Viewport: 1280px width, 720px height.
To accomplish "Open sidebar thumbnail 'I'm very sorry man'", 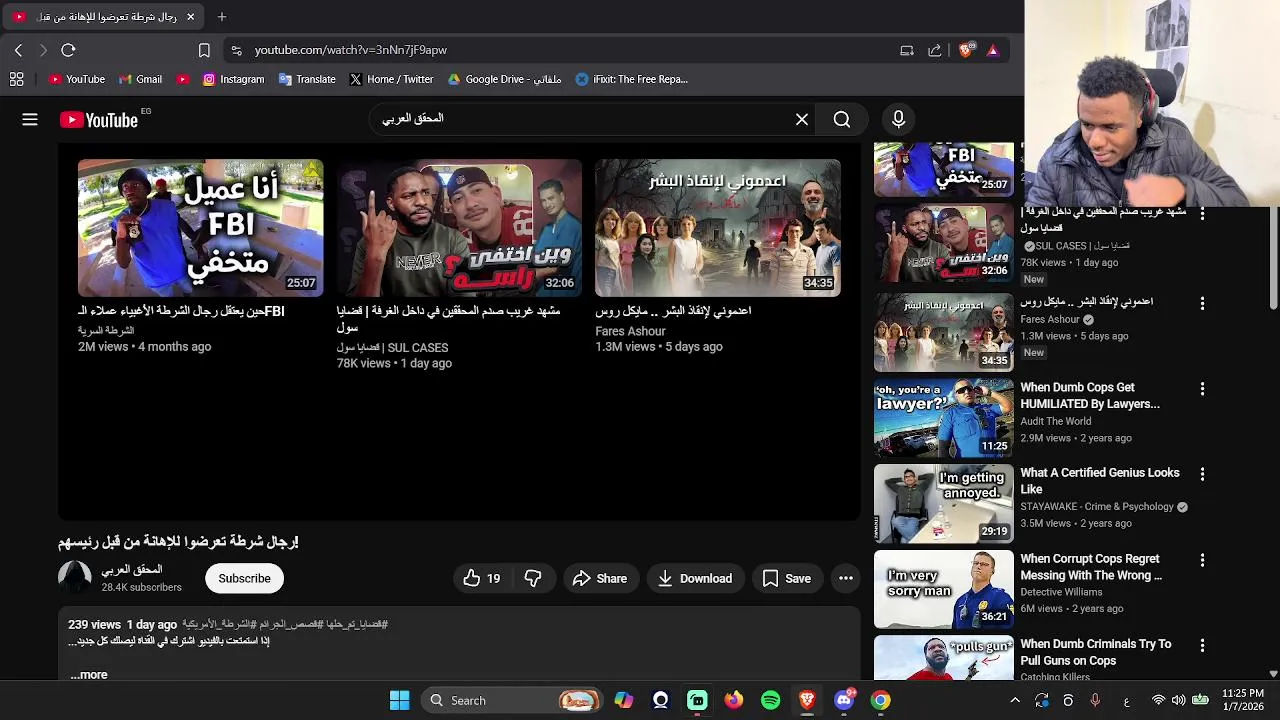I will 943,589.
